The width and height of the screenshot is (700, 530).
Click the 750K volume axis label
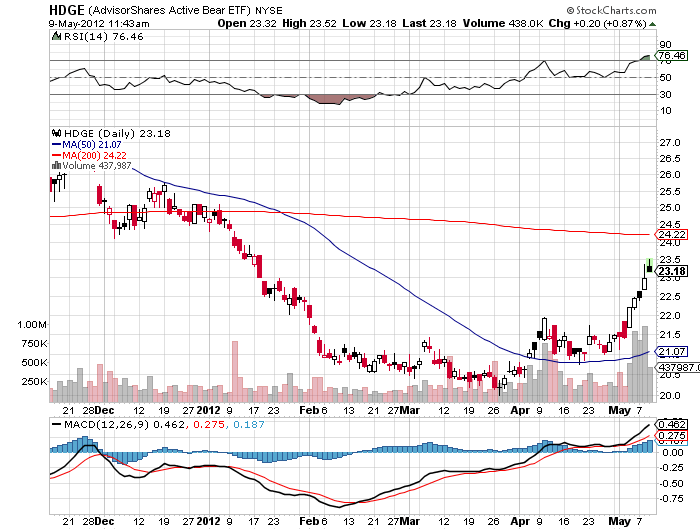34,343
